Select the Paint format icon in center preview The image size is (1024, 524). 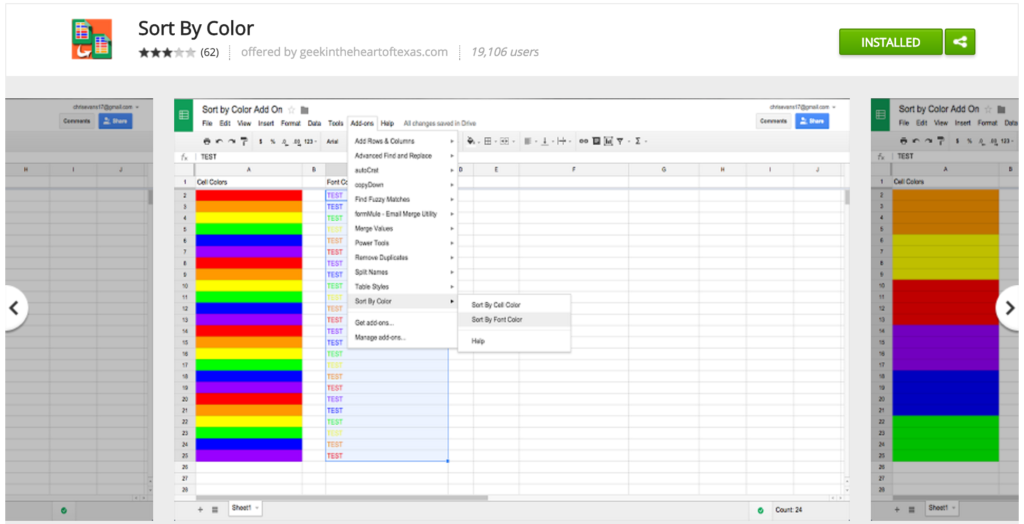pos(244,141)
